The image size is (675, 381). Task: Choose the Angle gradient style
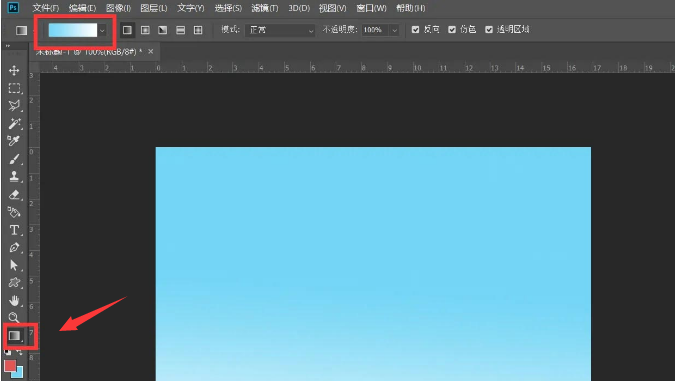tap(163, 30)
